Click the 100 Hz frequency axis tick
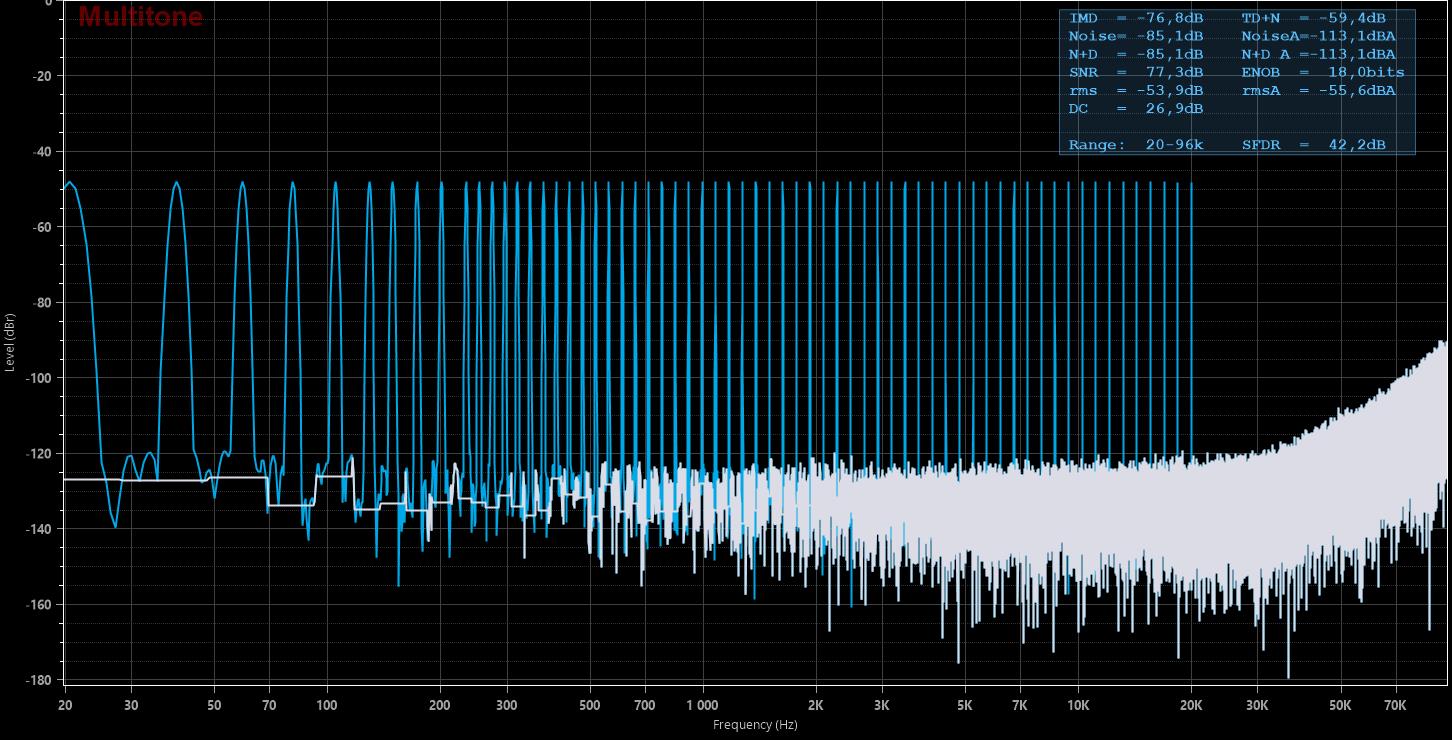Image resolution: width=1452 pixels, height=740 pixels. (x=327, y=705)
